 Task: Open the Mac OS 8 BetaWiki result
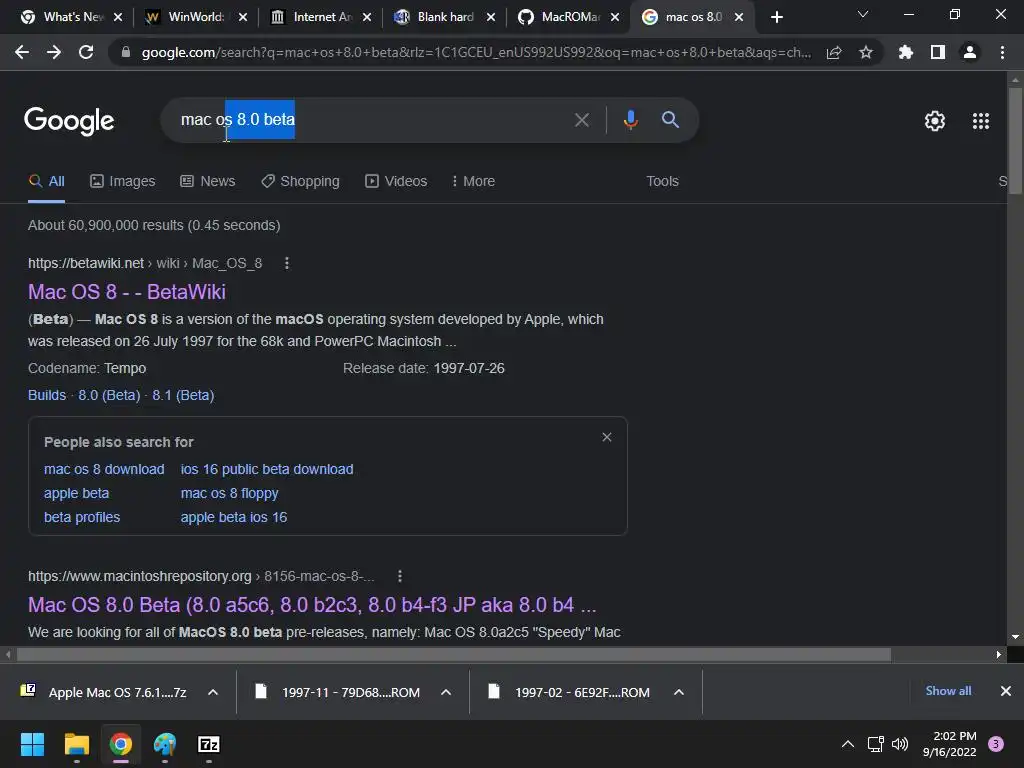pos(127,292)
